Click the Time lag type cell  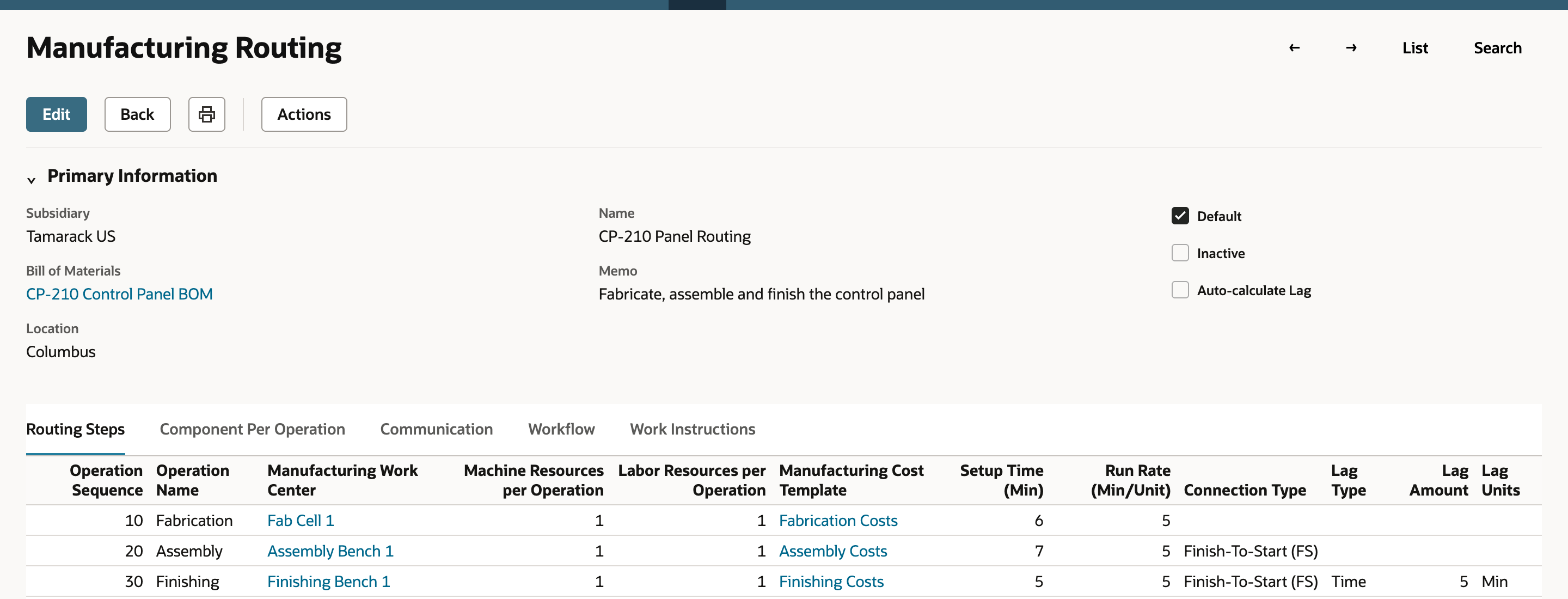point(1348,582)
